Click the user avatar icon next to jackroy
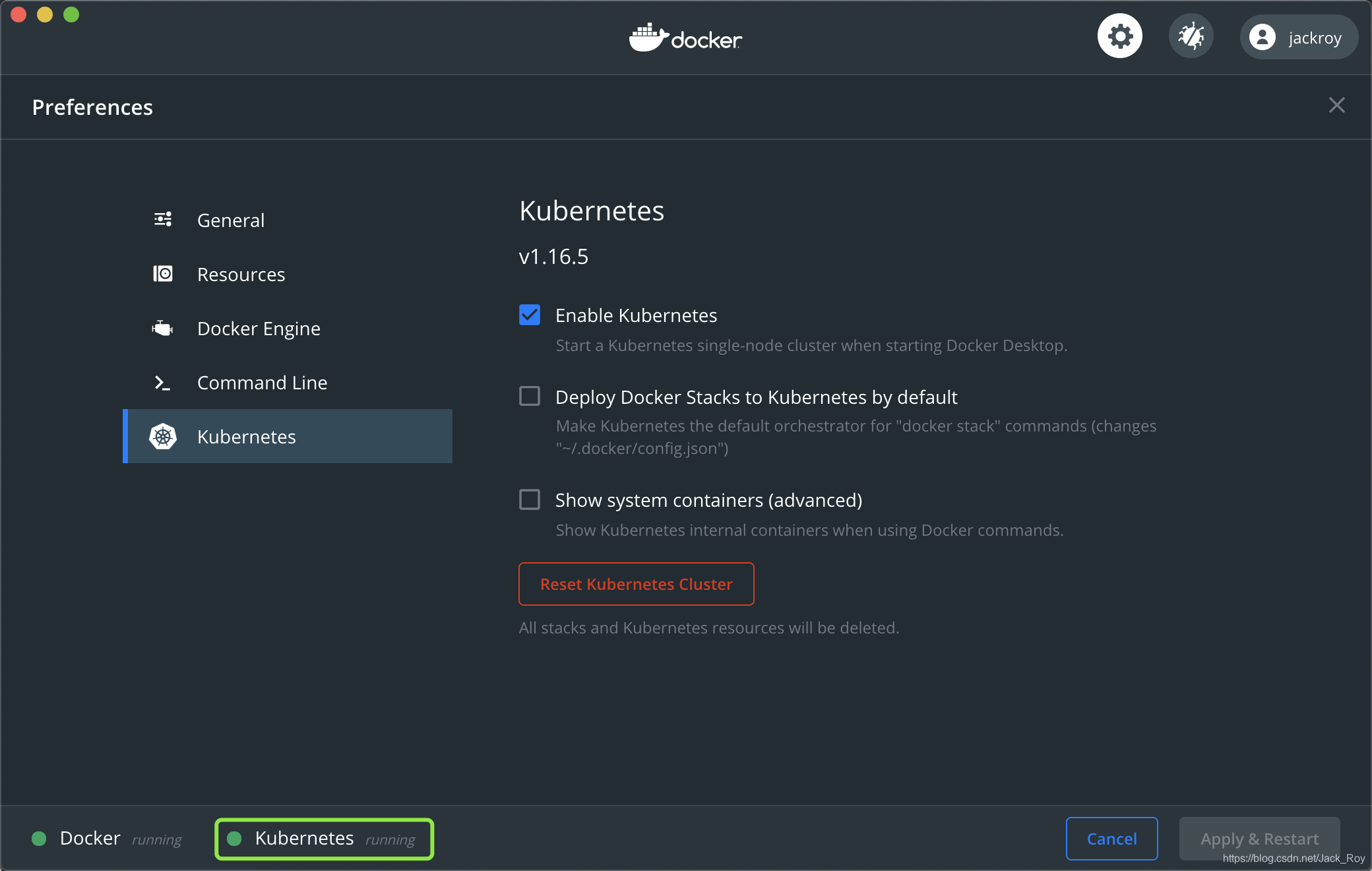The image size is (1372, 871). (x=1262, y=37)
